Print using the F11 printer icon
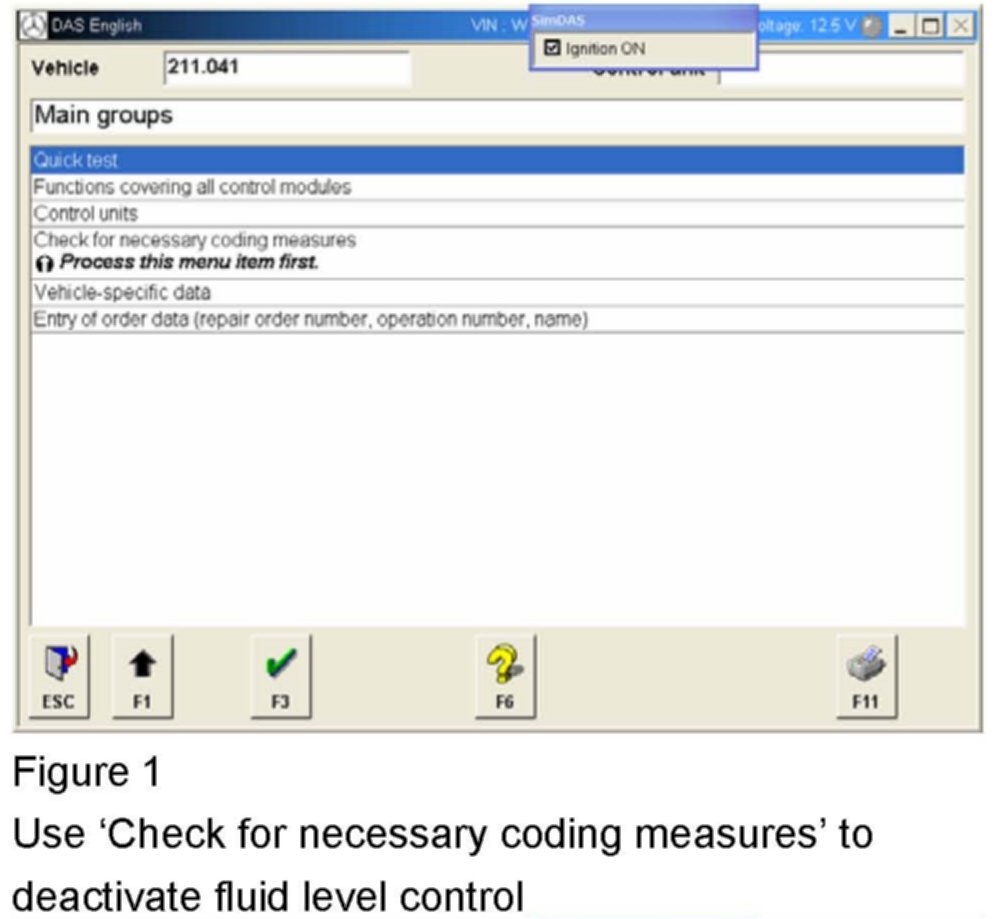The height and width of the screenshot is (919, 1003). [865, 675]
